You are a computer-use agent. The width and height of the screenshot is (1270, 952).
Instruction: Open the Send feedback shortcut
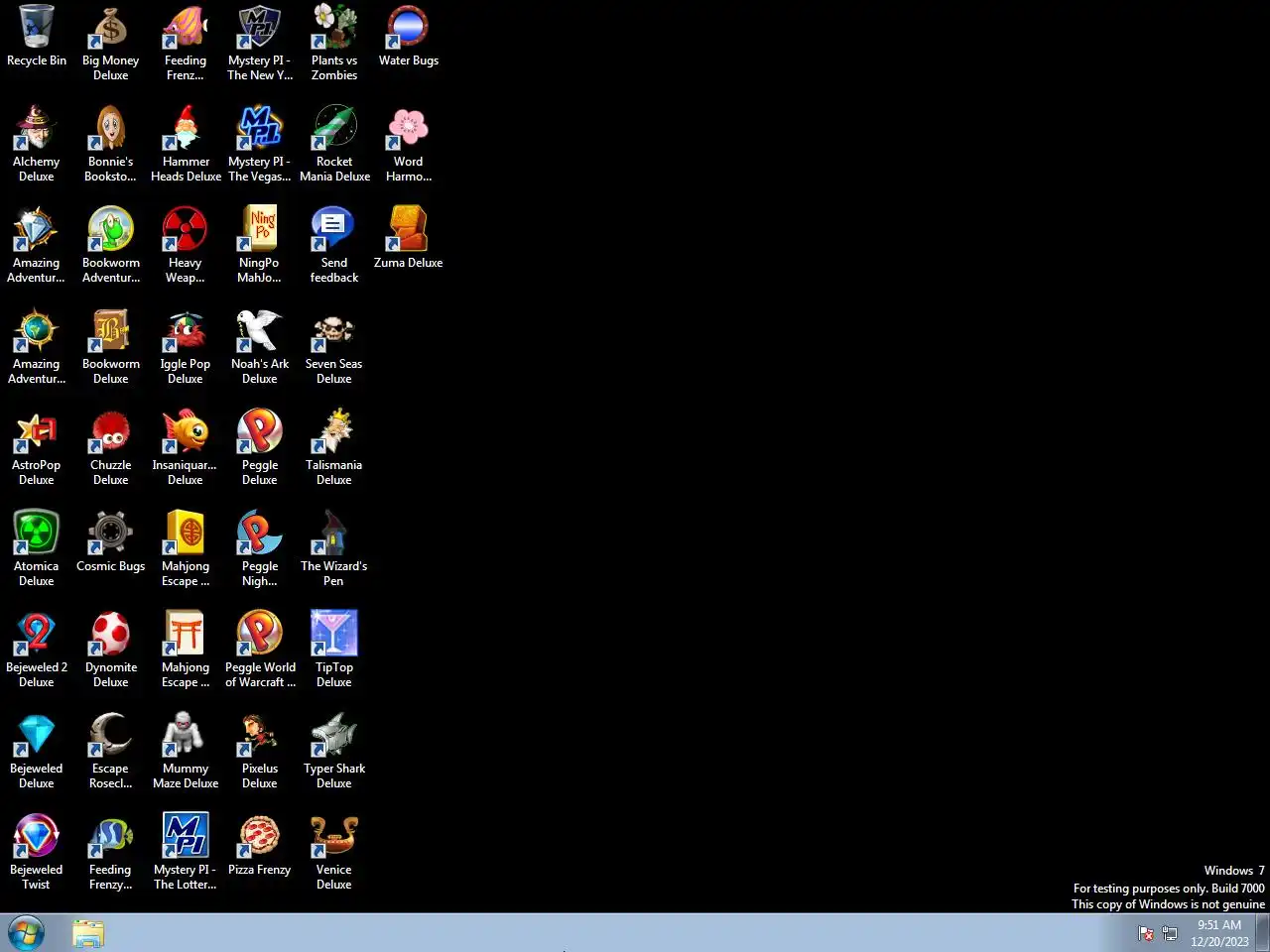point(334,229)
